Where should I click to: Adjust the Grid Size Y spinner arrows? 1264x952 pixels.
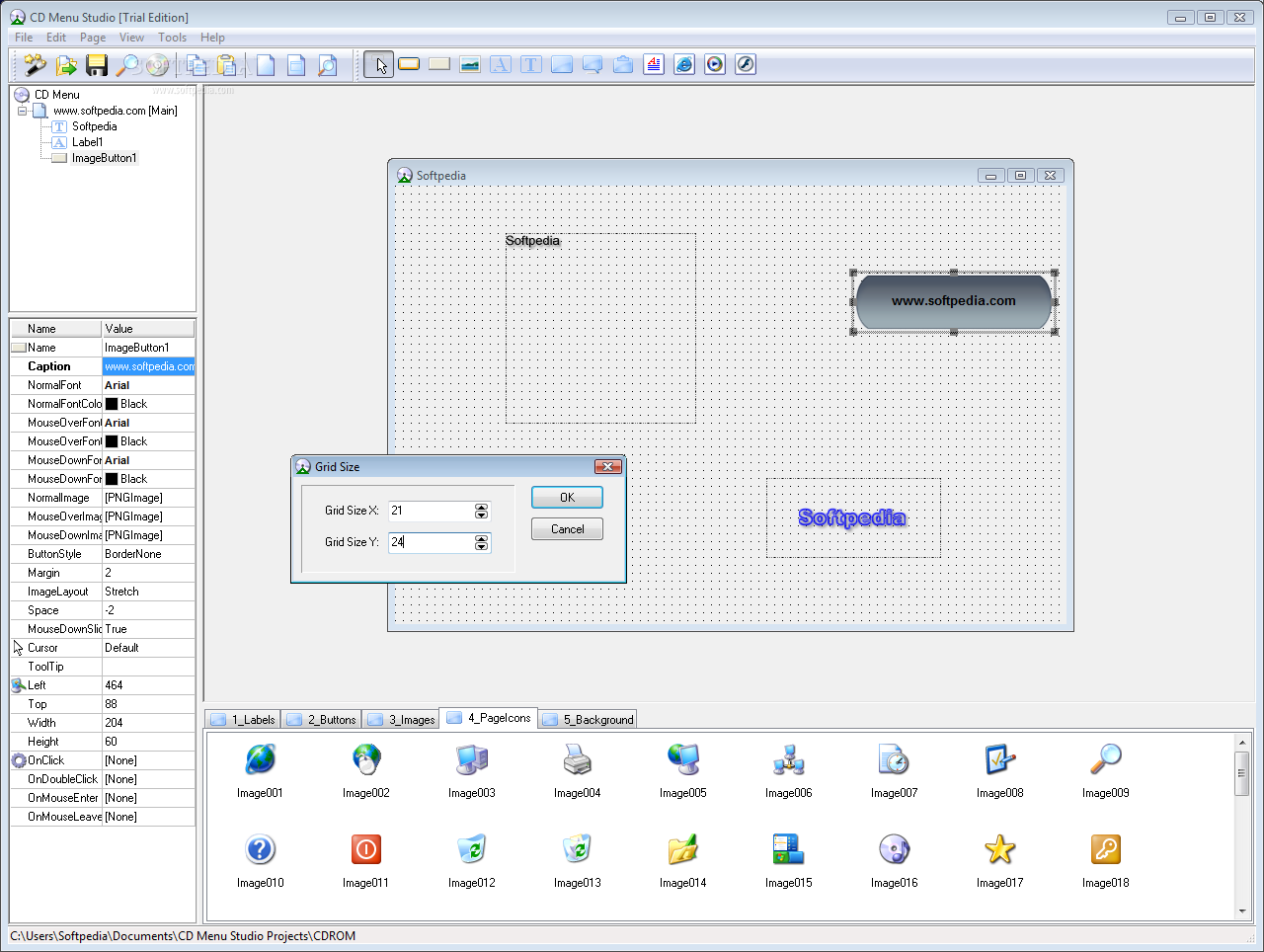(x=481, y=542)
